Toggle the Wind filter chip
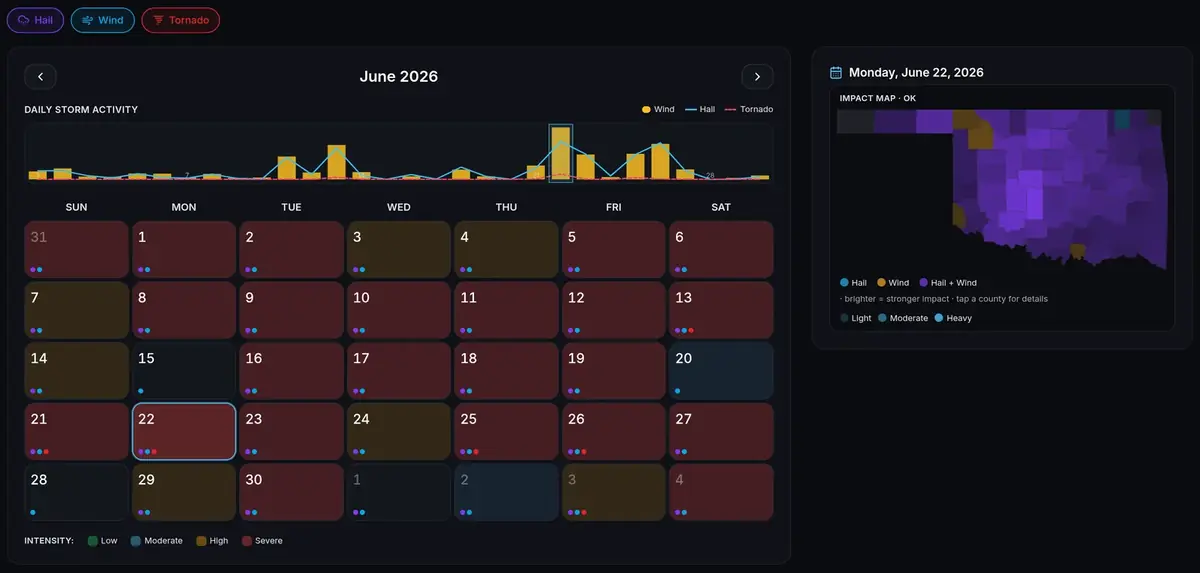1200x573 pixels. pos(103,20)
